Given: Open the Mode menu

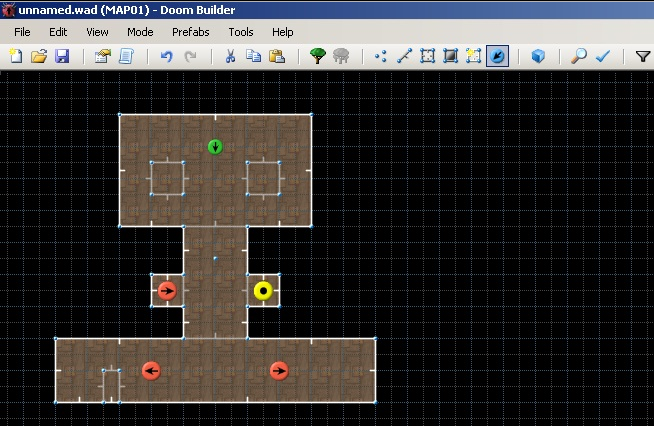Looking at the screenshot, I should tap(140, 32).
